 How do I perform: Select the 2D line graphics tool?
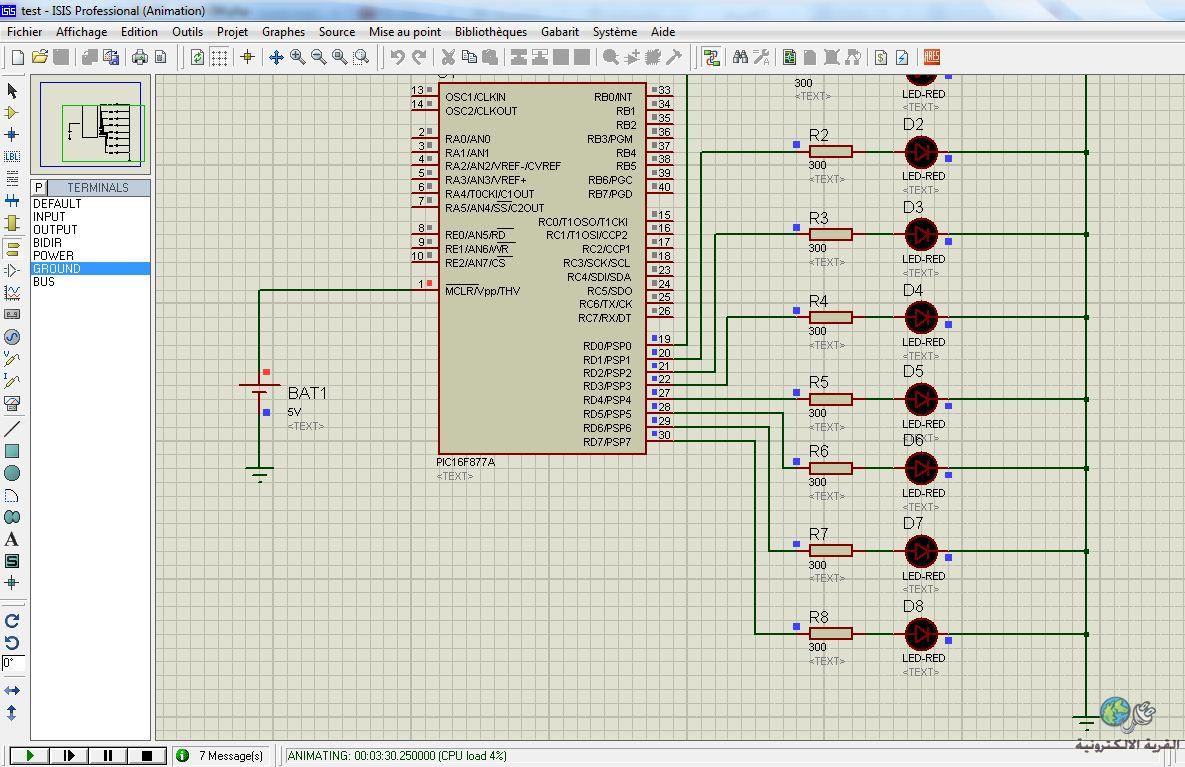(x=12, y=428)
